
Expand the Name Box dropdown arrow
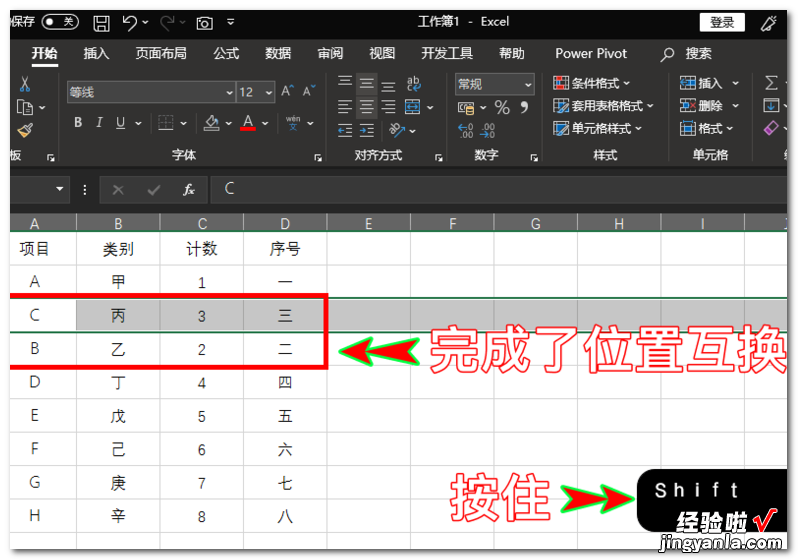coord(60,189)
